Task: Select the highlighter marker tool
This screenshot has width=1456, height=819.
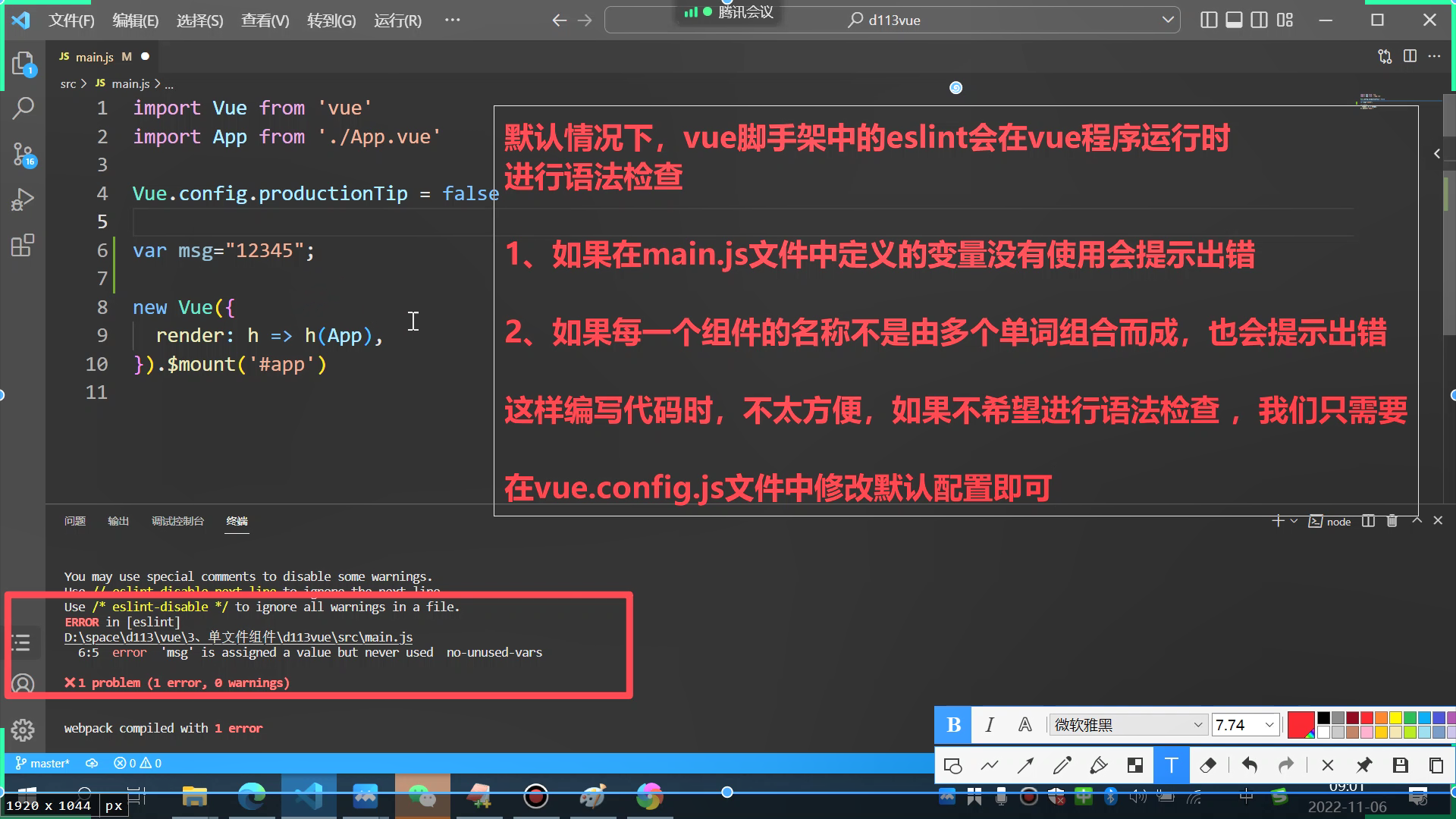Action: click(1099, 765)
